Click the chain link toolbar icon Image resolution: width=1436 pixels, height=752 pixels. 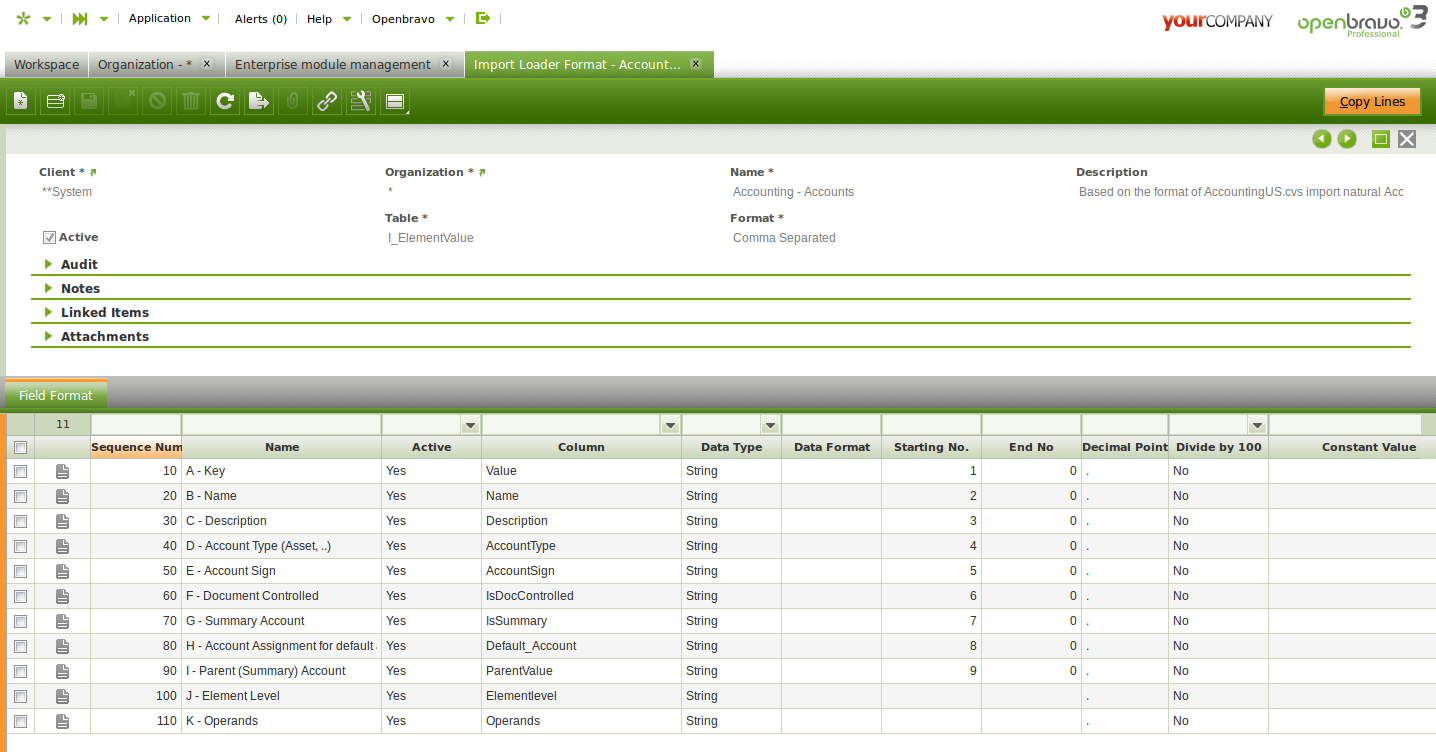327,101
